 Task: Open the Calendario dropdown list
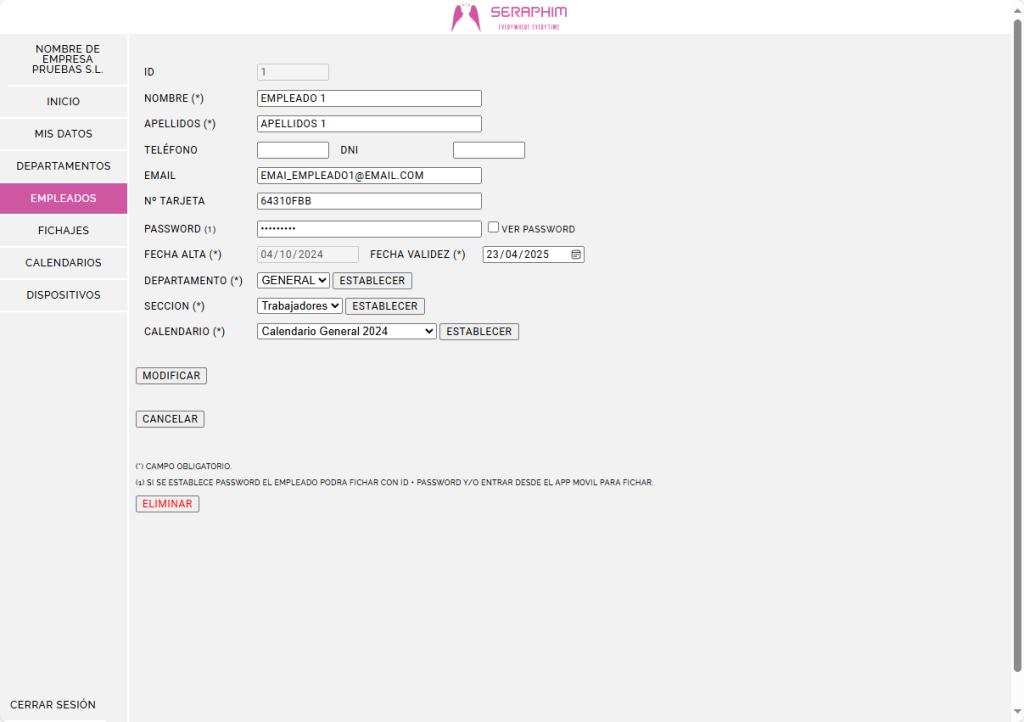click(x=346, y=331)
